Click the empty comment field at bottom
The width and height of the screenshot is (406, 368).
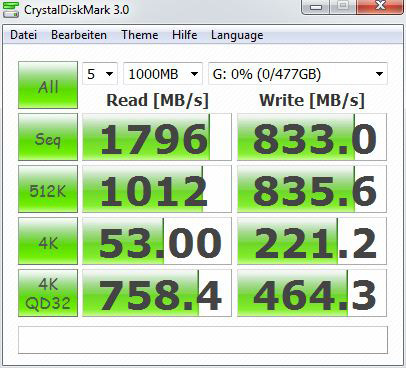pyautogui.click(x=203, y=340)
